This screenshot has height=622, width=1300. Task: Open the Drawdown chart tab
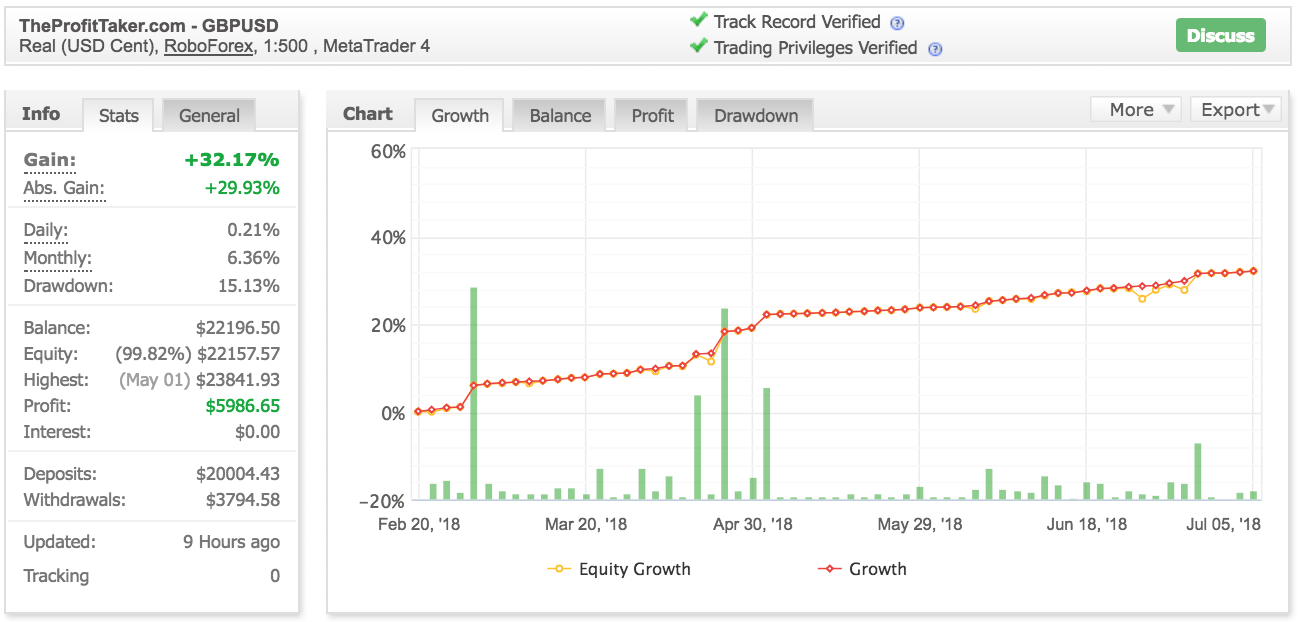coord(756,115)
